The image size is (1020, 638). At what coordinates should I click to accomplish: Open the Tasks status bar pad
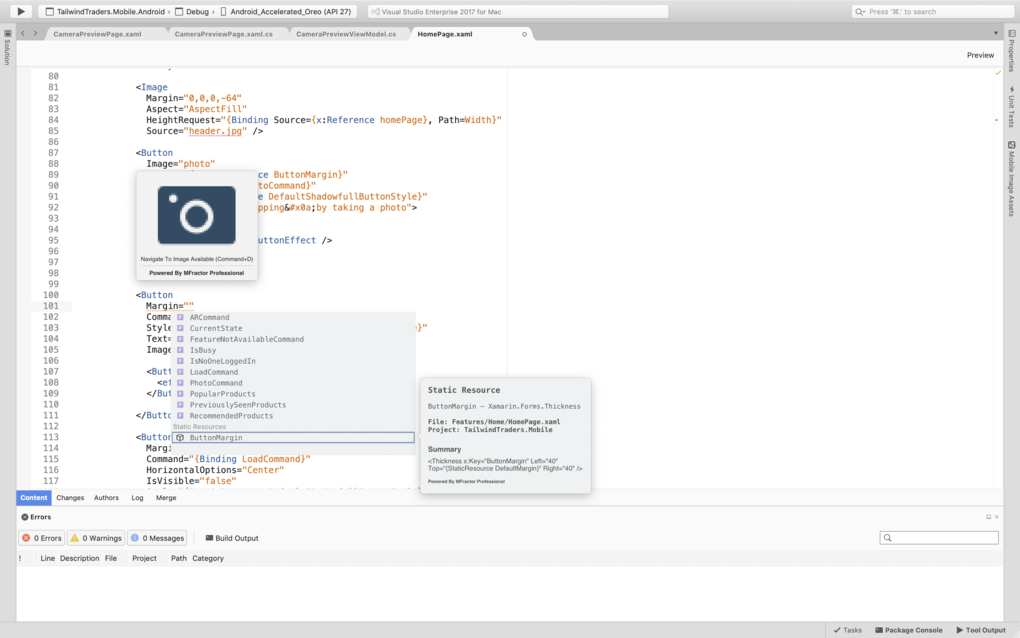point(848,630)
